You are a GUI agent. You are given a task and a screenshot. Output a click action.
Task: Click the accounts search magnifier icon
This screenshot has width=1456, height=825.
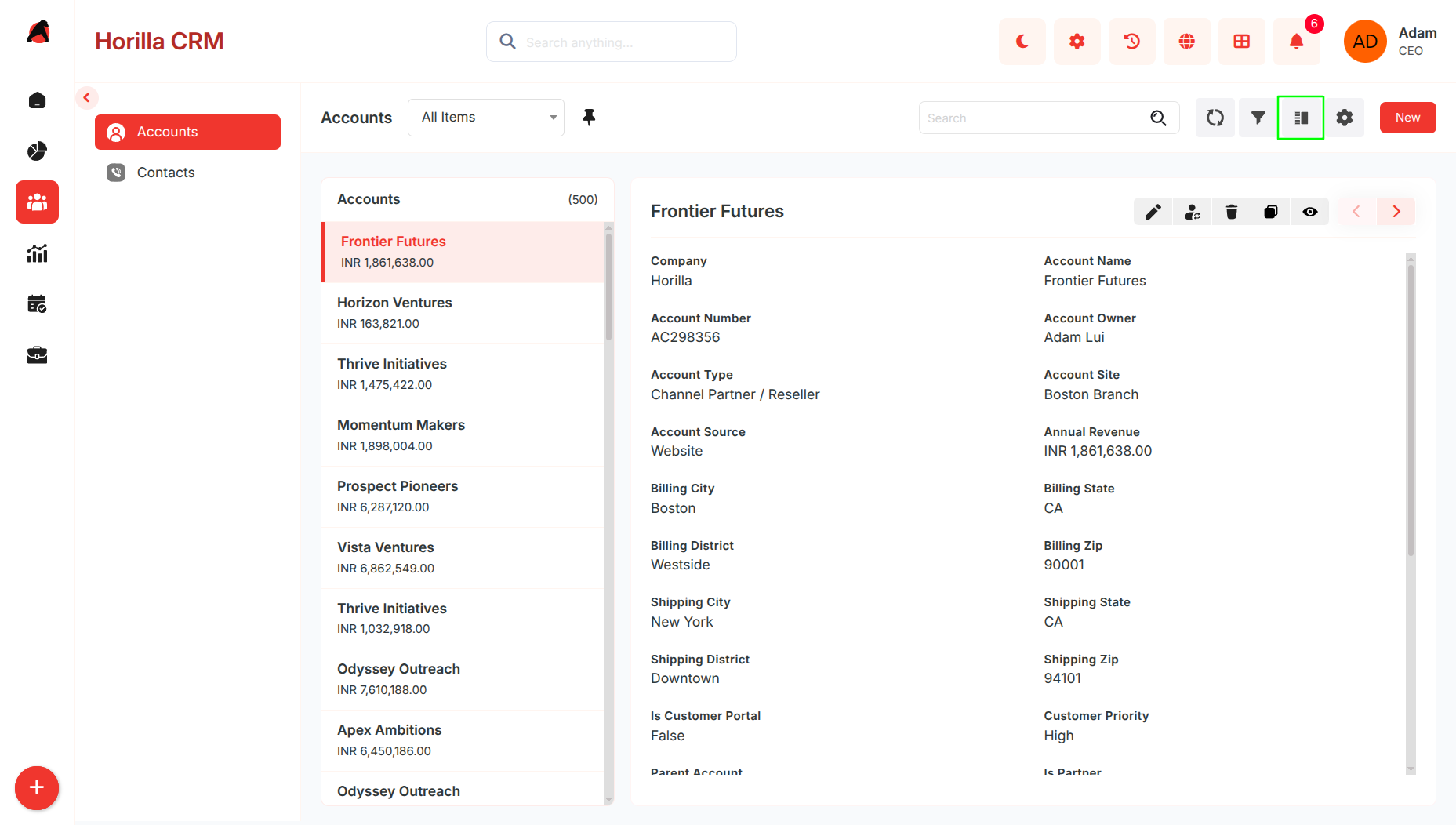1158,118
